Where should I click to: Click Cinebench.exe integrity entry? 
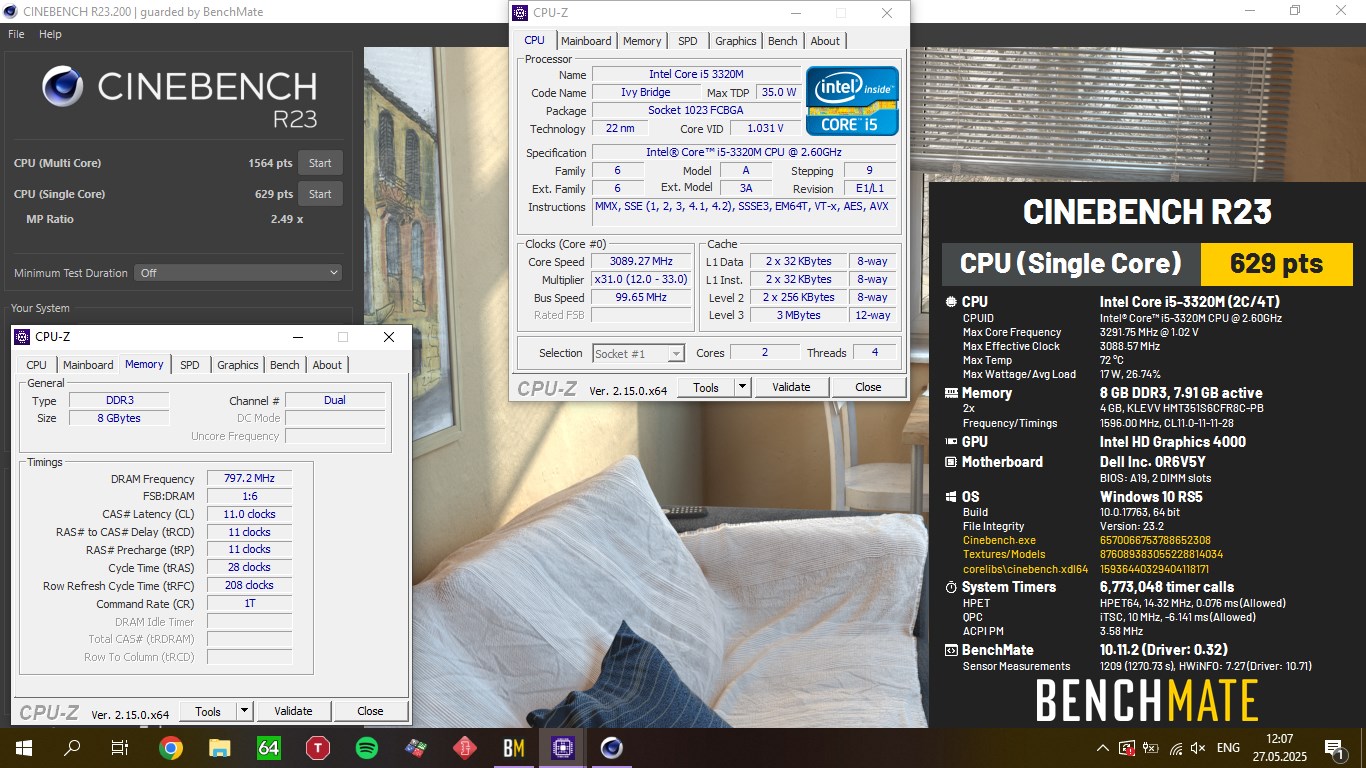click(x=999, y=540)
